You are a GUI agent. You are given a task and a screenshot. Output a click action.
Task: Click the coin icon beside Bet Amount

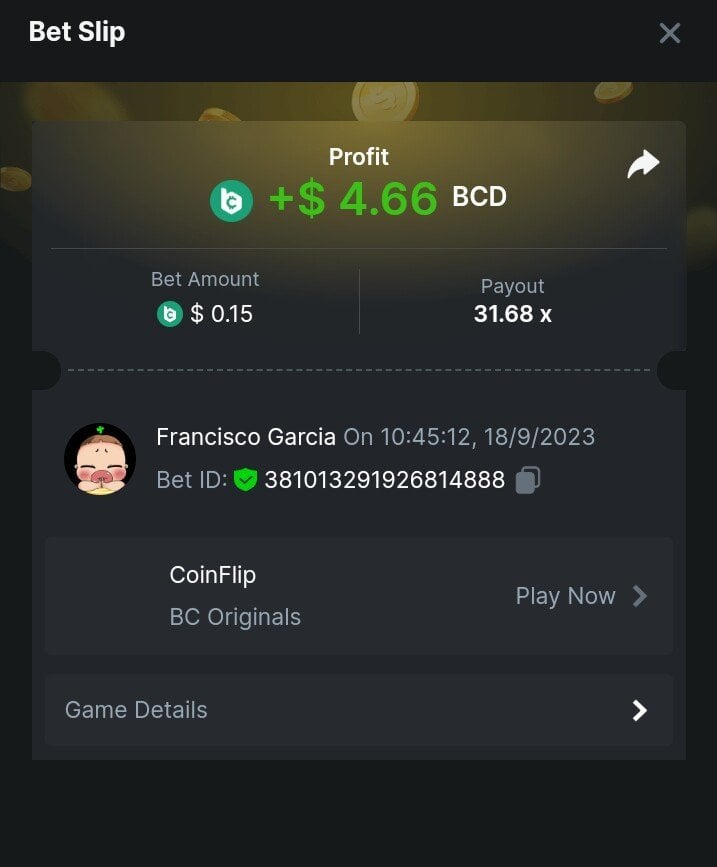pos(170,314)
